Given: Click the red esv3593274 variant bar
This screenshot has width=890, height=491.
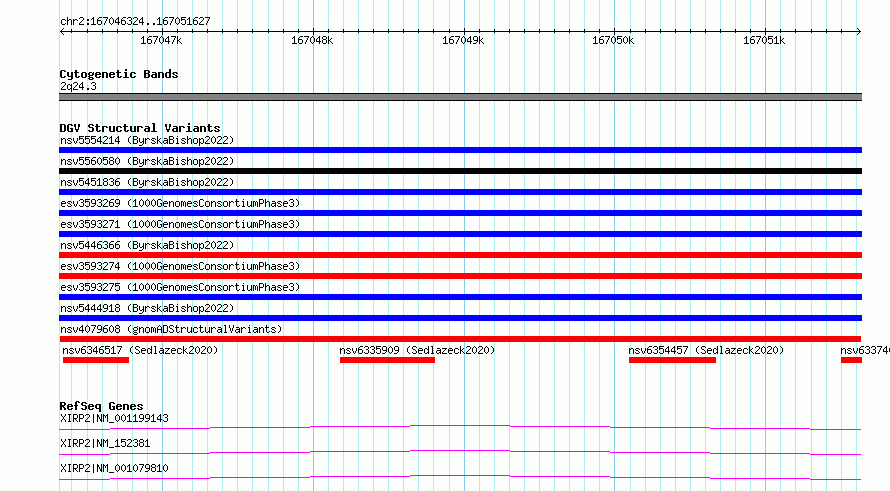Looking at the screenshot, I should tap(460, 276).
